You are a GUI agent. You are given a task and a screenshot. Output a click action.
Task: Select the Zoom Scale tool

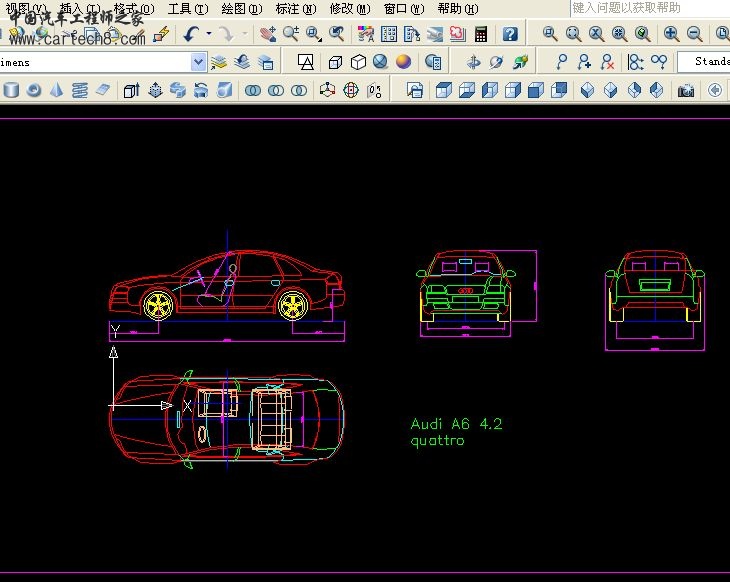click(596, 34)
